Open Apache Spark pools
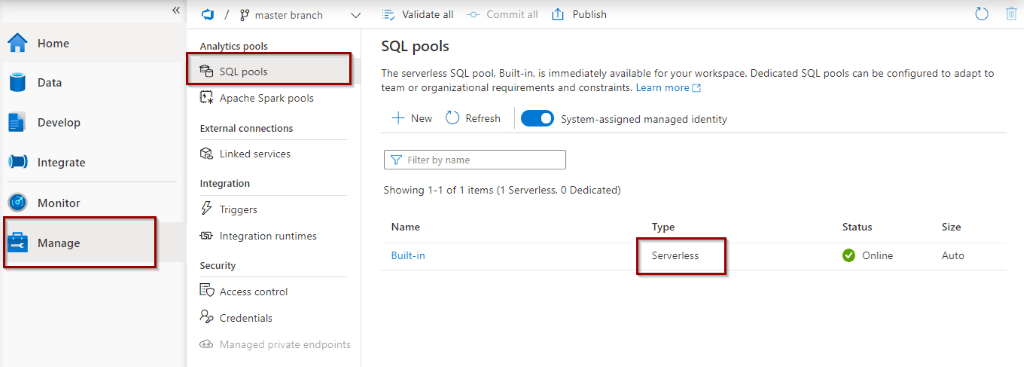Screen dimensions: 1024x367 pyautogui.click(x=266, y=98)
